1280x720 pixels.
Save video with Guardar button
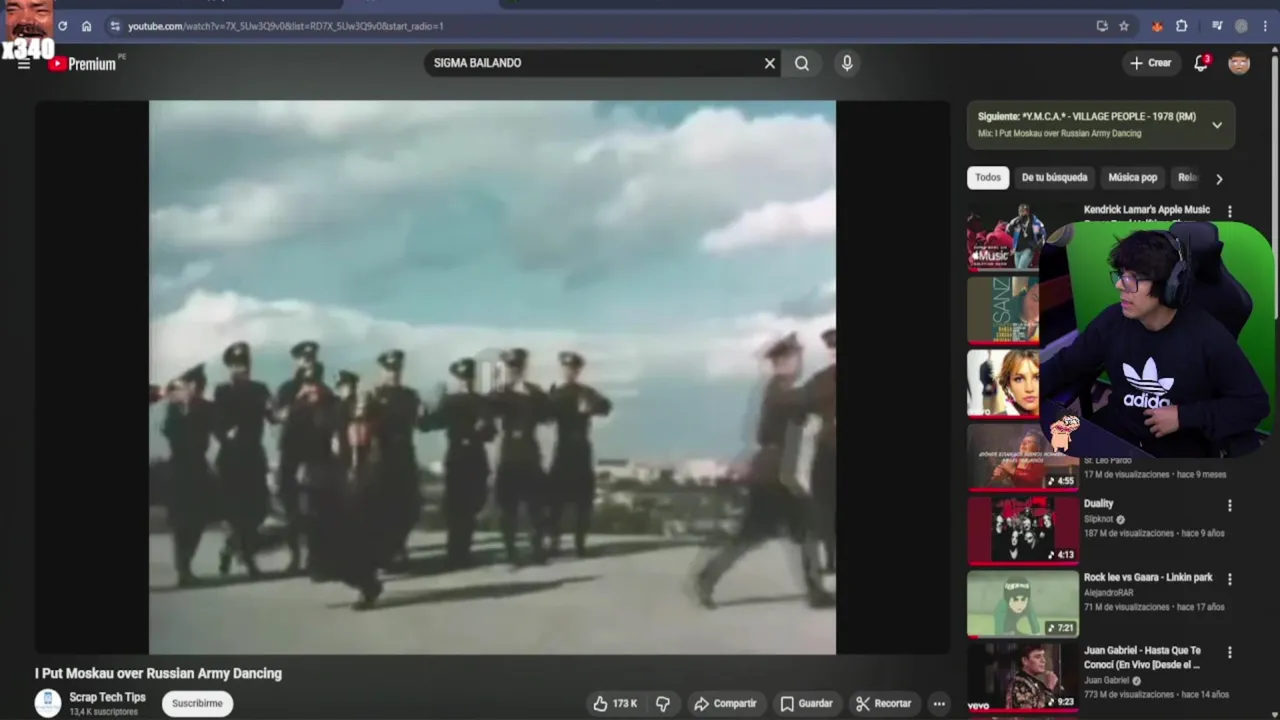[x=806, y=704]
